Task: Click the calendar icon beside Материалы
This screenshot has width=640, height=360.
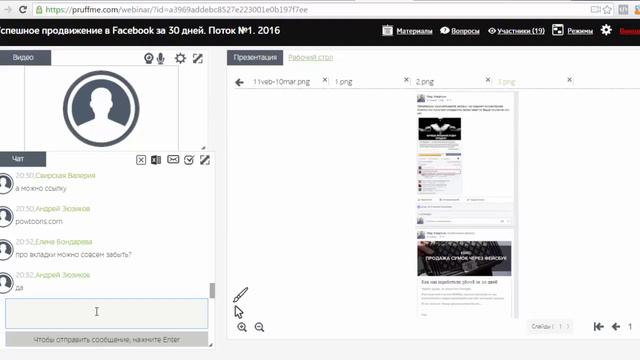Action: click(387, 30)
